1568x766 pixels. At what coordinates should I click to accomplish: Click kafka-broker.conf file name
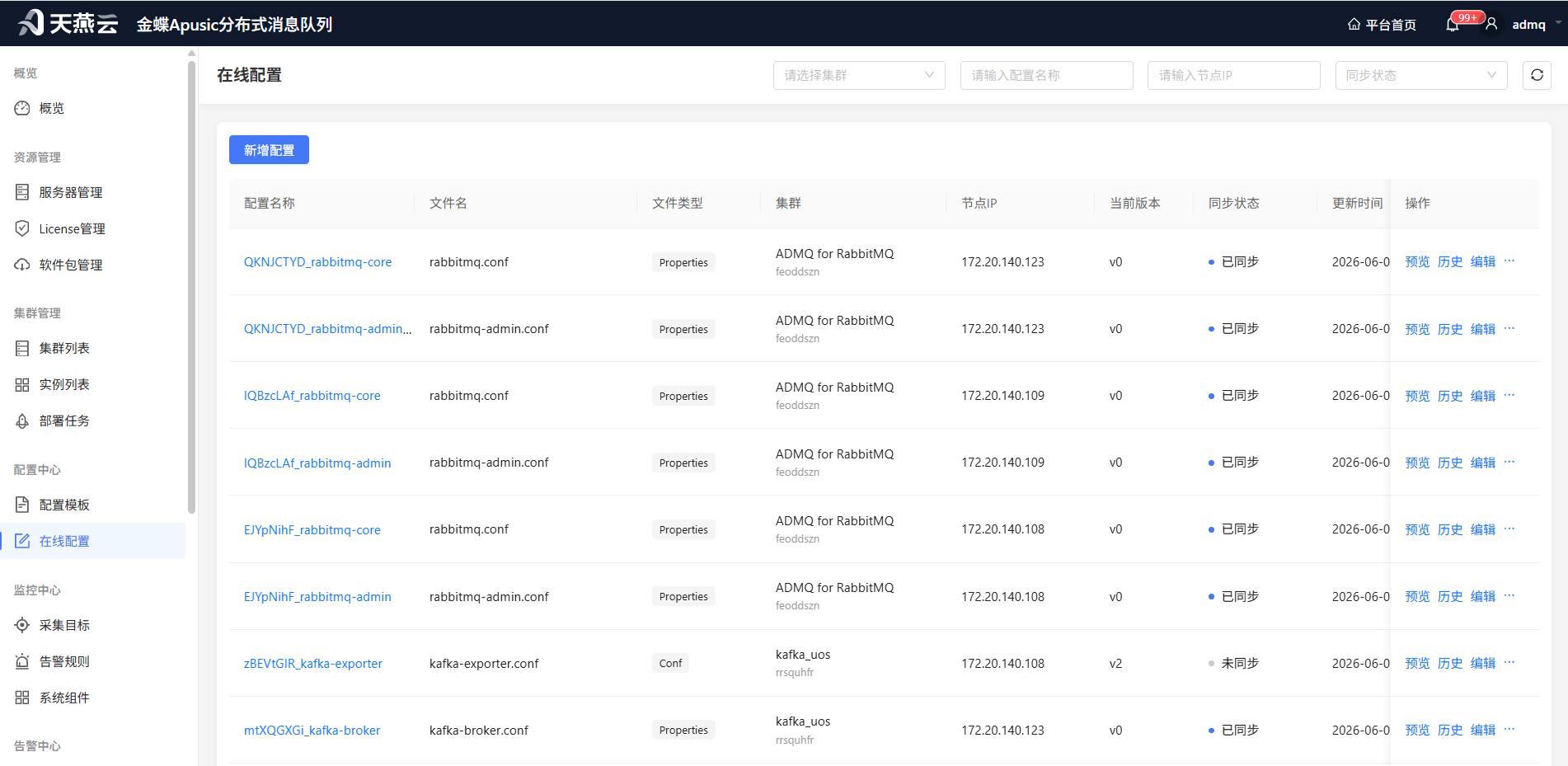[x=479, y=731]
